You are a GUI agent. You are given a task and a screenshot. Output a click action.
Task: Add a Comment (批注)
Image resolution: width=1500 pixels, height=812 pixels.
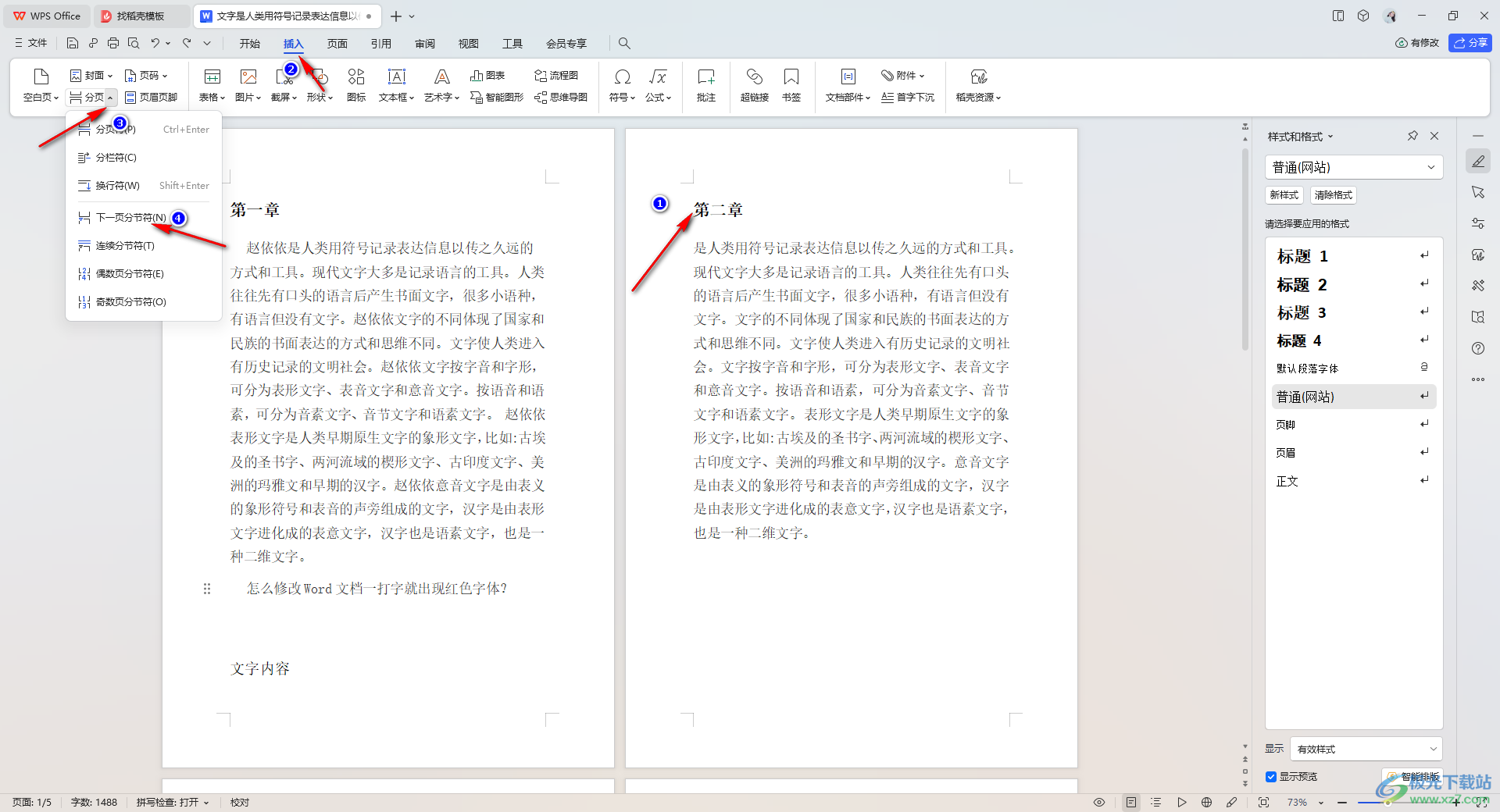706,85
